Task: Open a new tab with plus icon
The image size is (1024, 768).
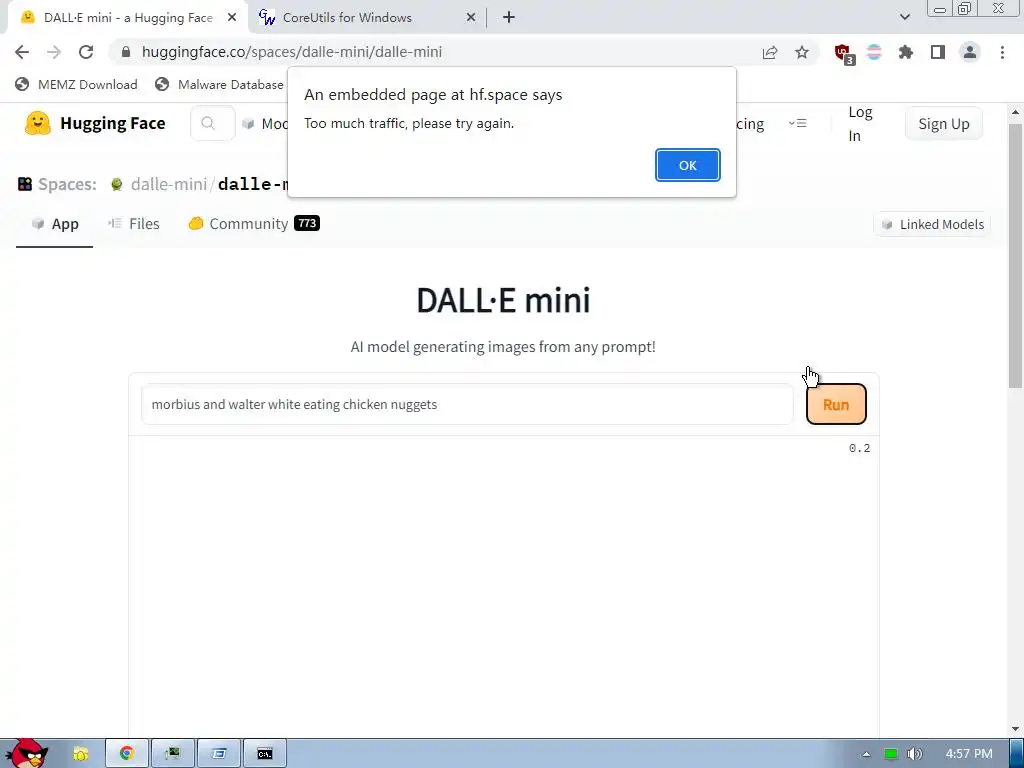Action: [x=509, y=18]
